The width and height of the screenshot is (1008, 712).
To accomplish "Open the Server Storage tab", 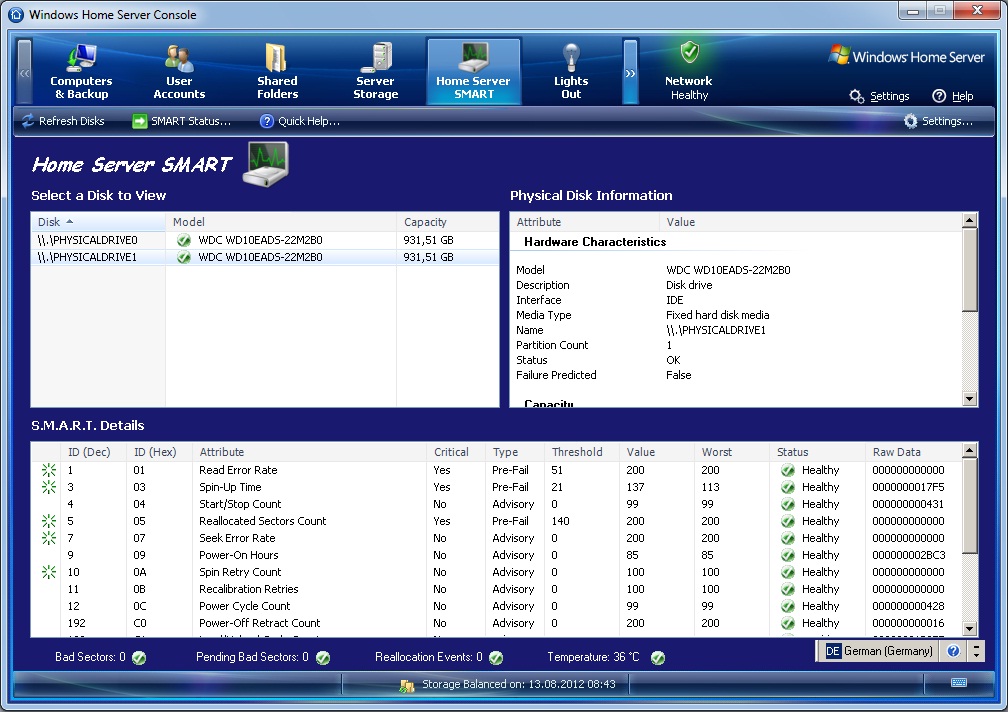I will [376, 72].
